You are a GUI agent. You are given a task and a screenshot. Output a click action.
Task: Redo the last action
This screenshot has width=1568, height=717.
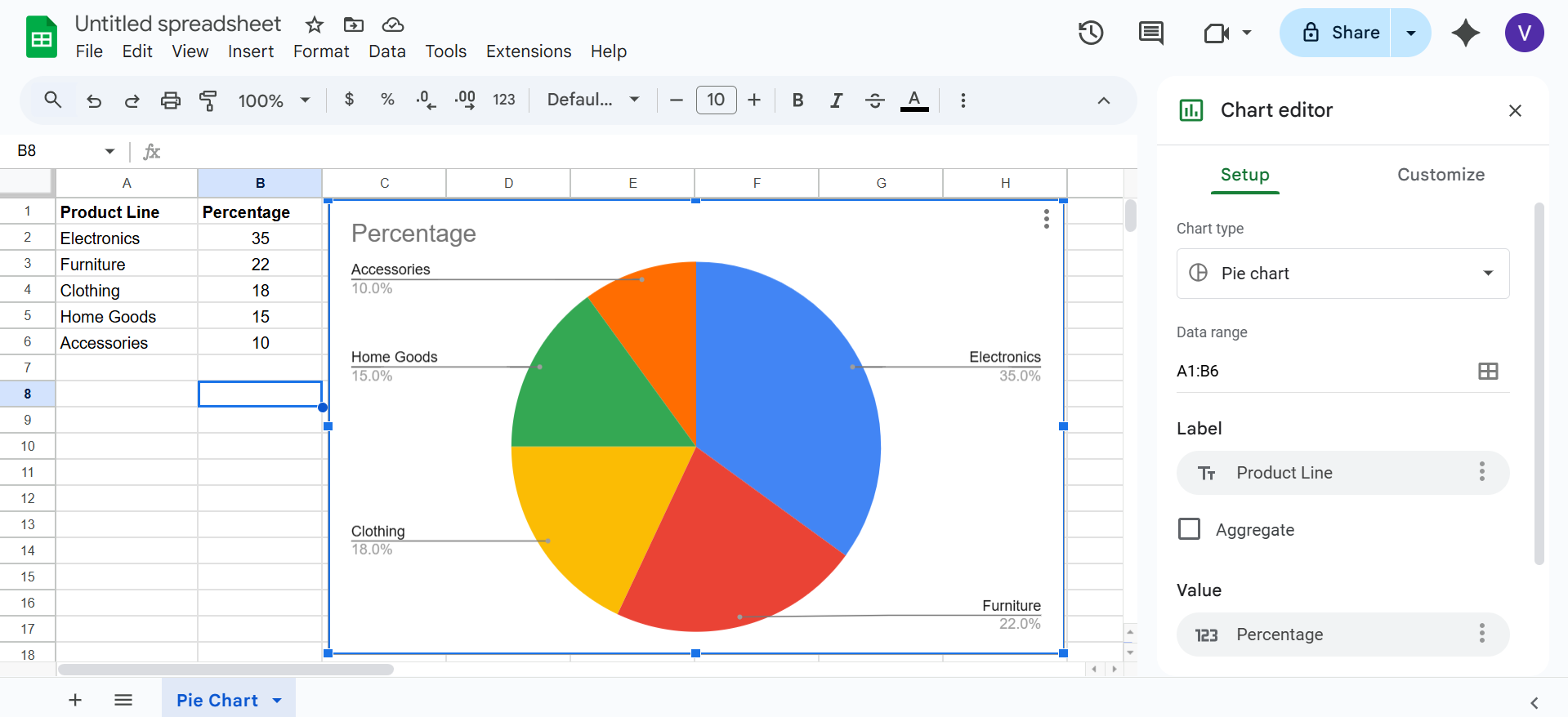click(132, 100)
